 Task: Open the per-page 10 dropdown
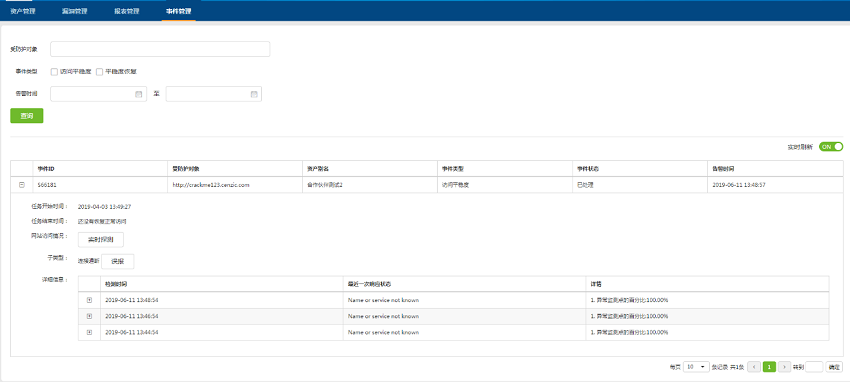click(x=696, y=367)
